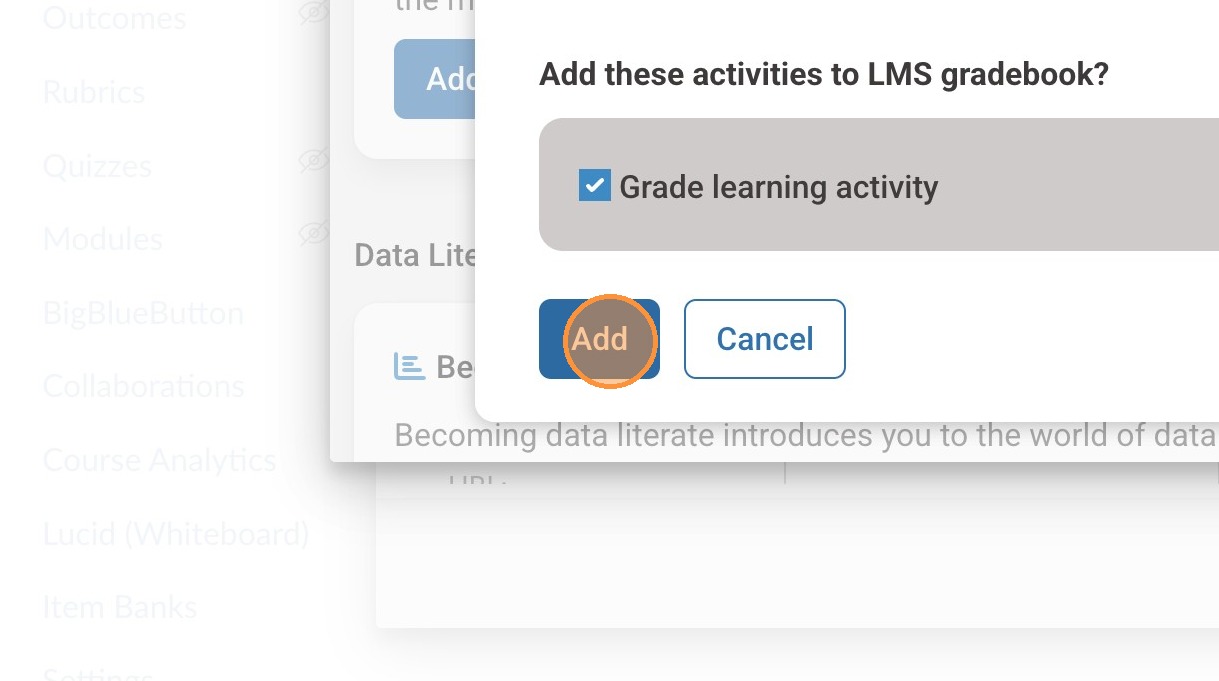Select Modules in the course menu

coord(102,239)
